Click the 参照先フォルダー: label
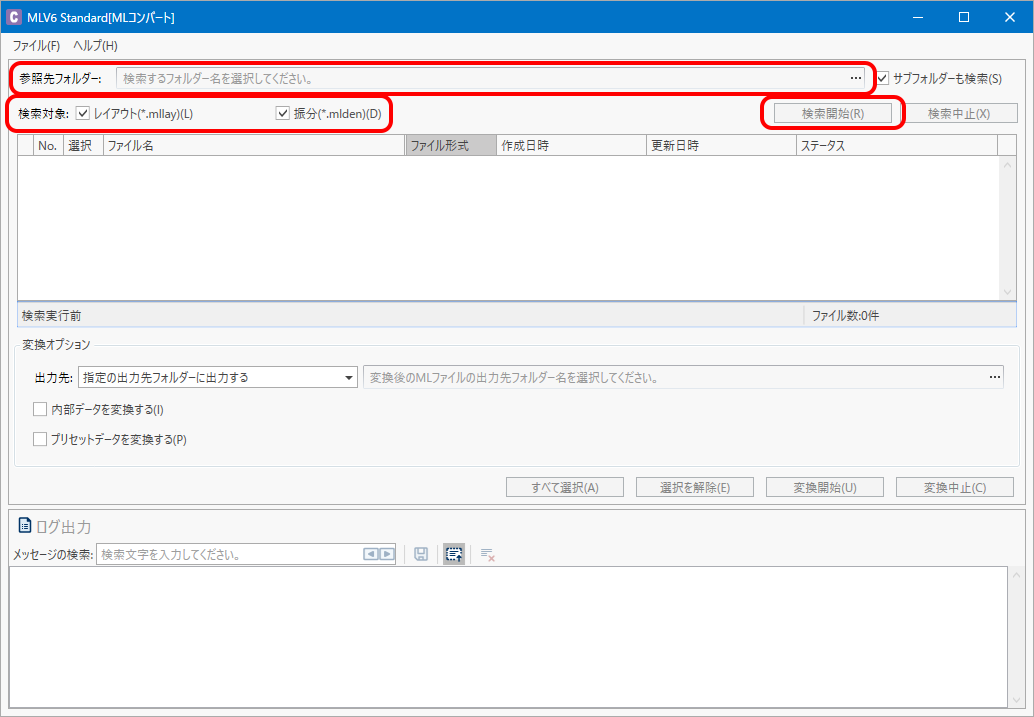Image resolution: width=1034 pixels, height=717 pixels. [61, 78]
